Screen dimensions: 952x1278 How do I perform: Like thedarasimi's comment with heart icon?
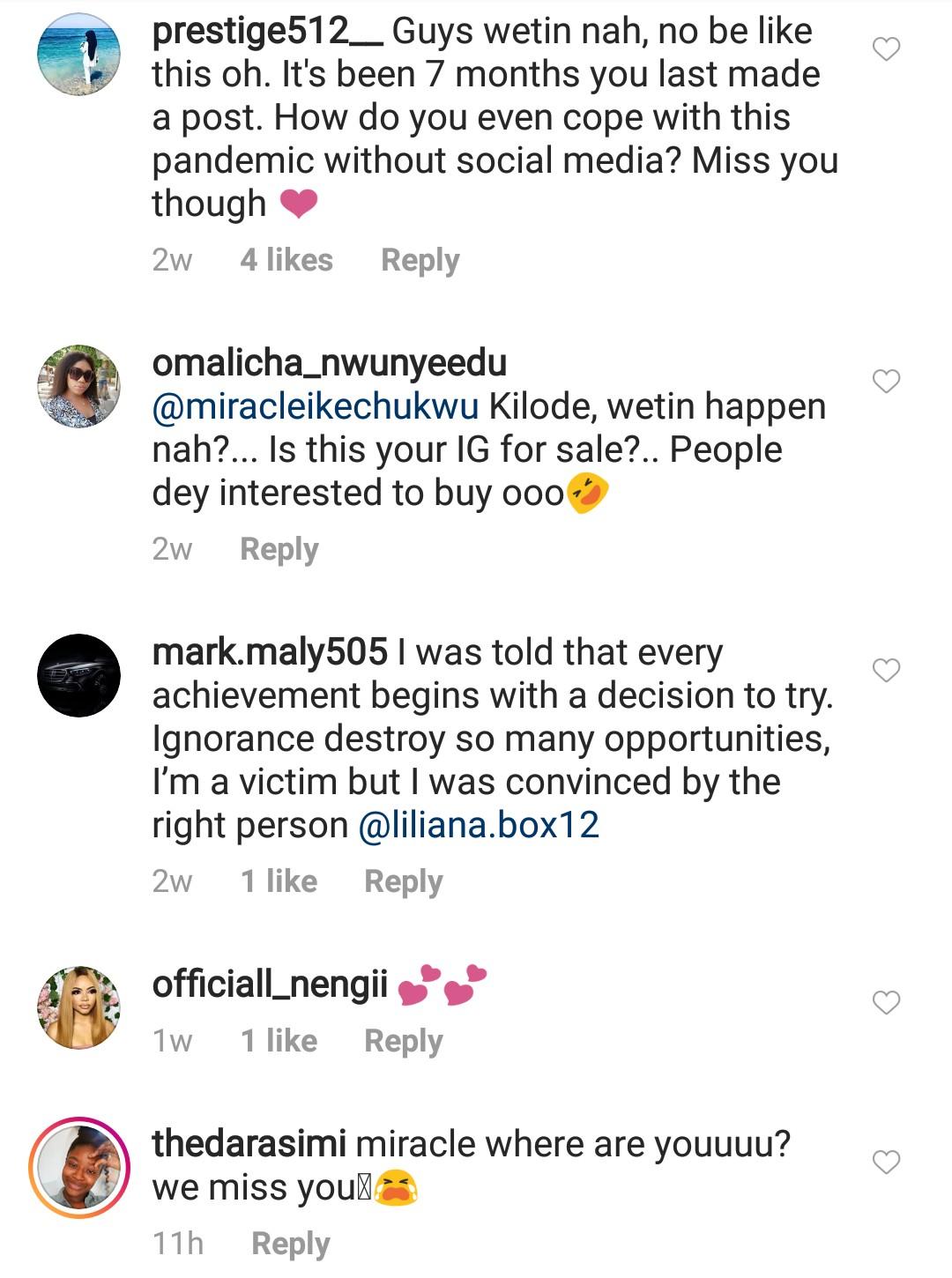[886, 1163]
